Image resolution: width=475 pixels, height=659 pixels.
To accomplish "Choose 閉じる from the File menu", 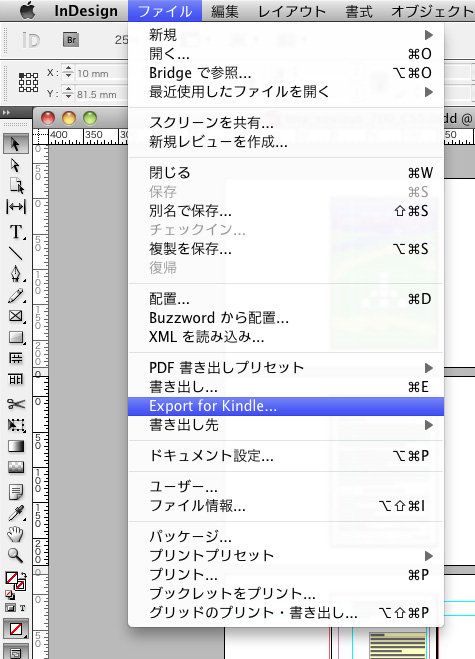I will point(286,172).
